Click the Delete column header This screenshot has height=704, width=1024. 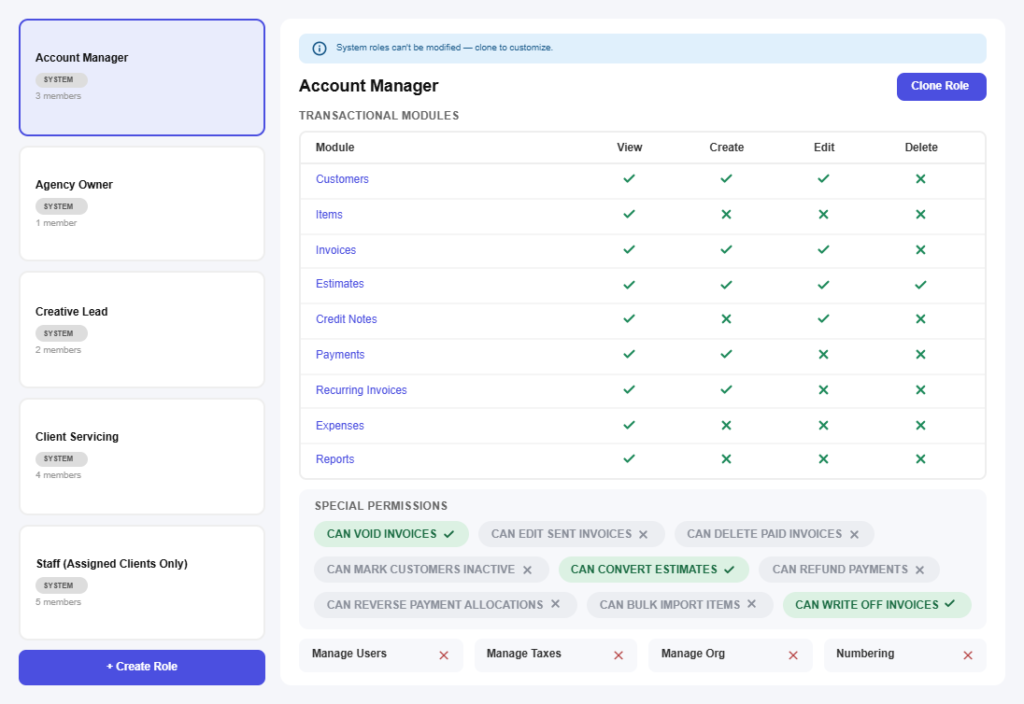[x=921, y=148]
